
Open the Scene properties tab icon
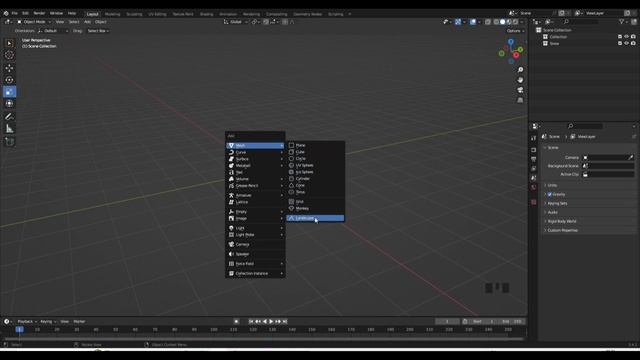pos(533,178)
